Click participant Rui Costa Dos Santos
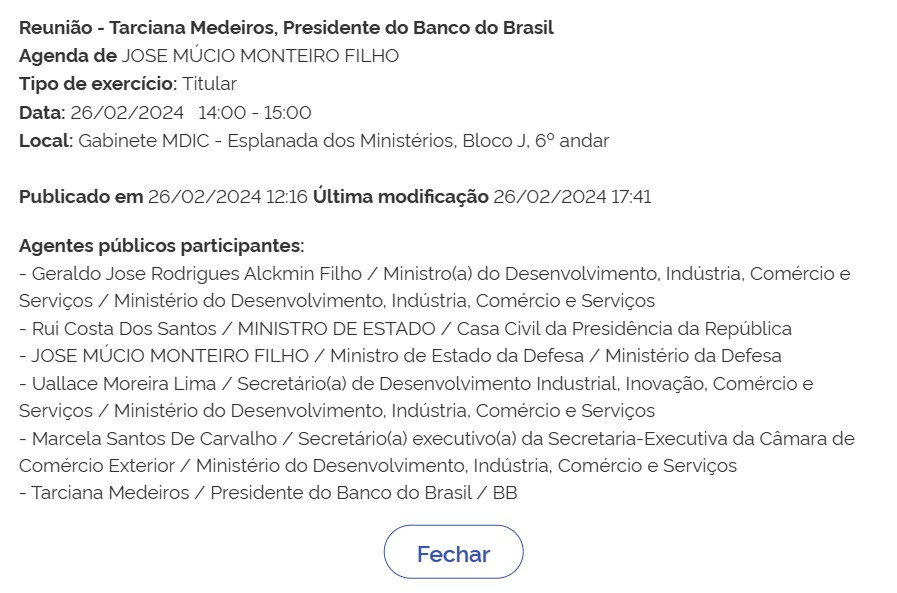The image size is (897, 593). 124,328
